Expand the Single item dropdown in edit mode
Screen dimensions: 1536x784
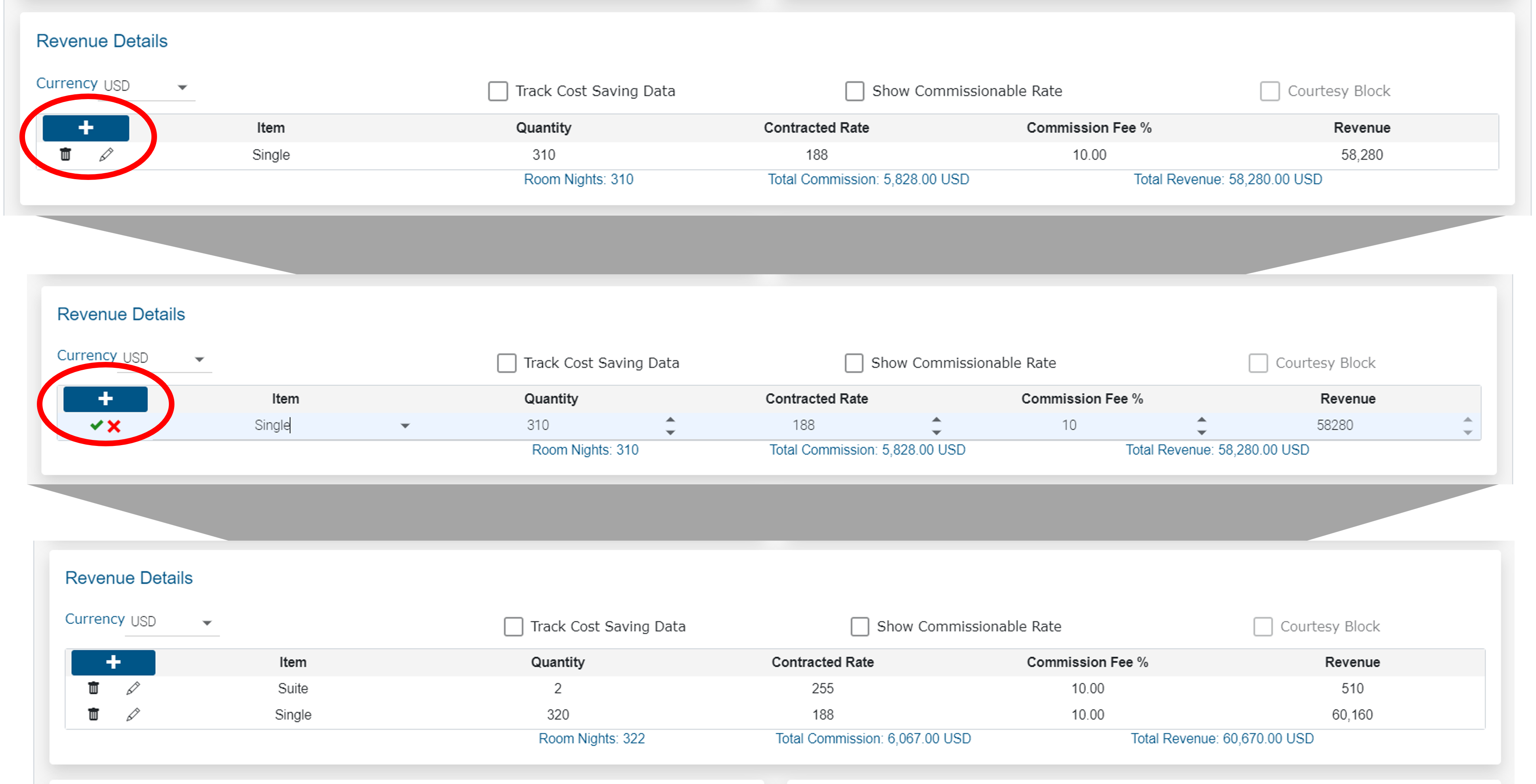coord(406,426)
